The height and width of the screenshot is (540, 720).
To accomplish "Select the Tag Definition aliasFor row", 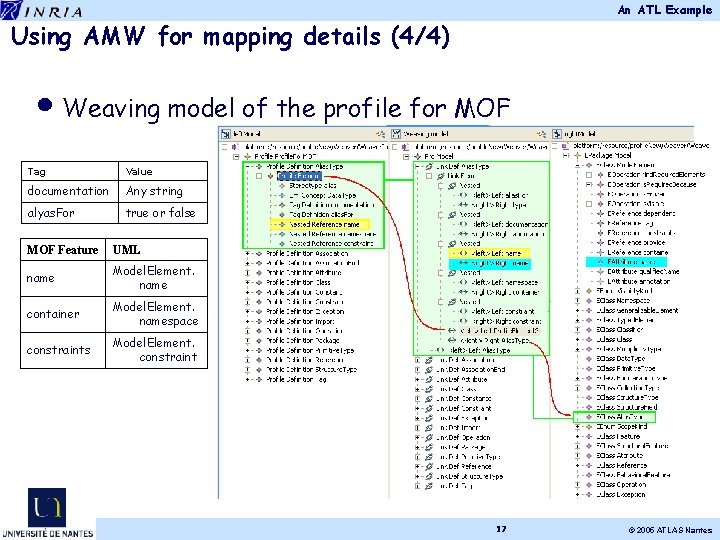I will click(321, 214).
